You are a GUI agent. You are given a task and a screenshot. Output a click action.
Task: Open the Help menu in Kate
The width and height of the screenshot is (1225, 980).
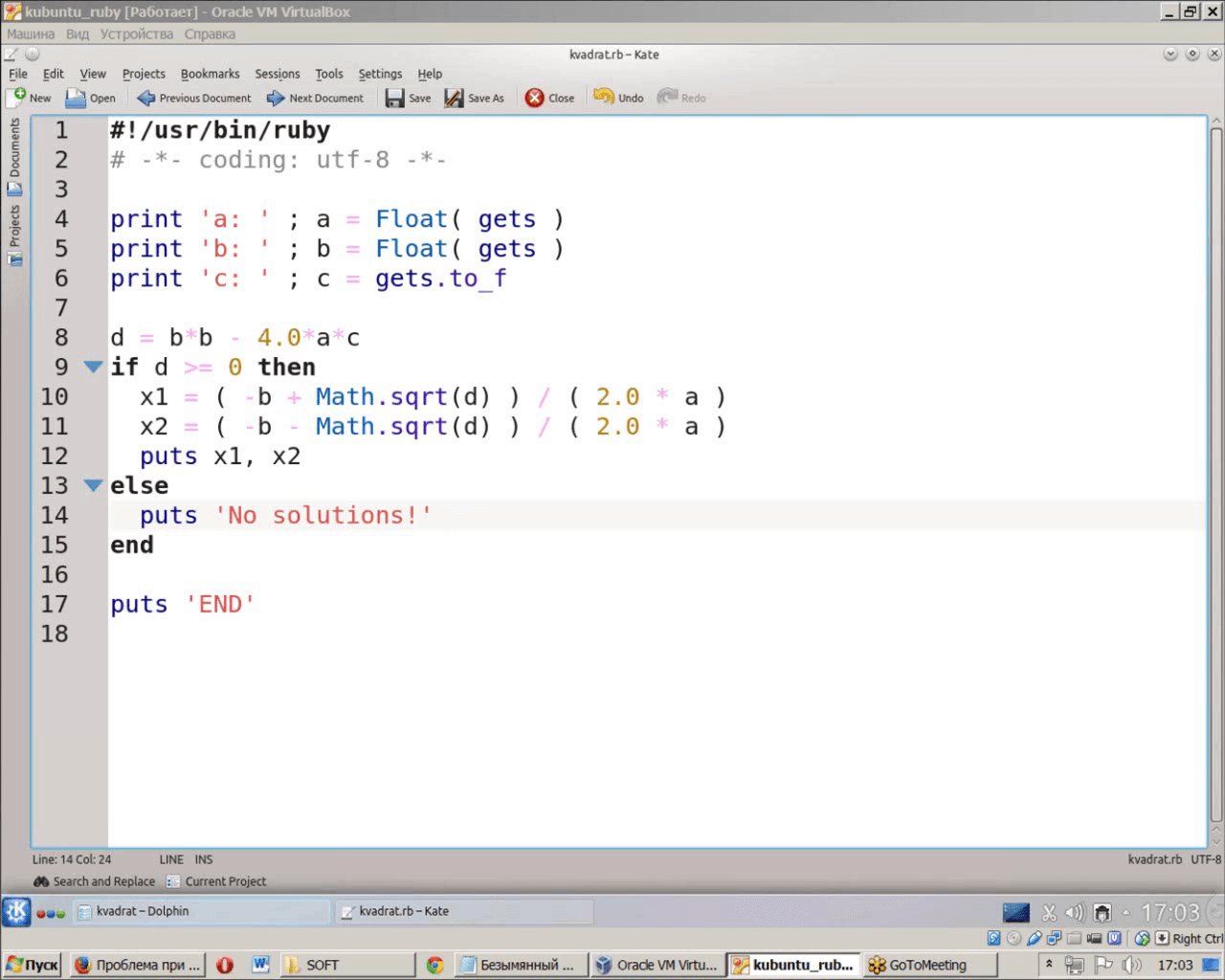[x=430, y=74]
